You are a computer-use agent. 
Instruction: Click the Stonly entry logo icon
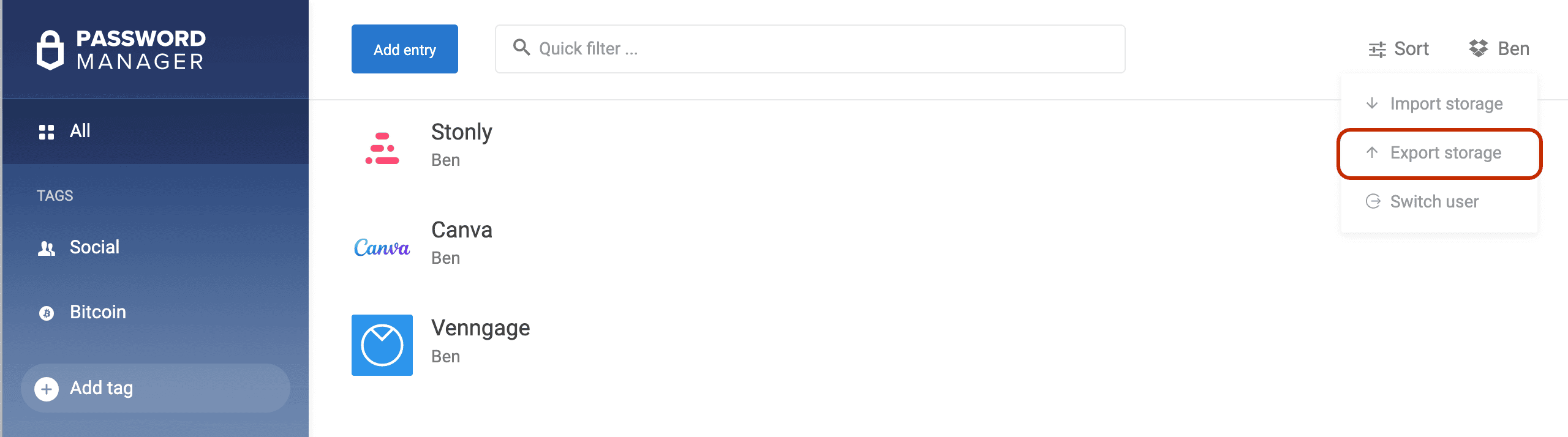[382, 149]
